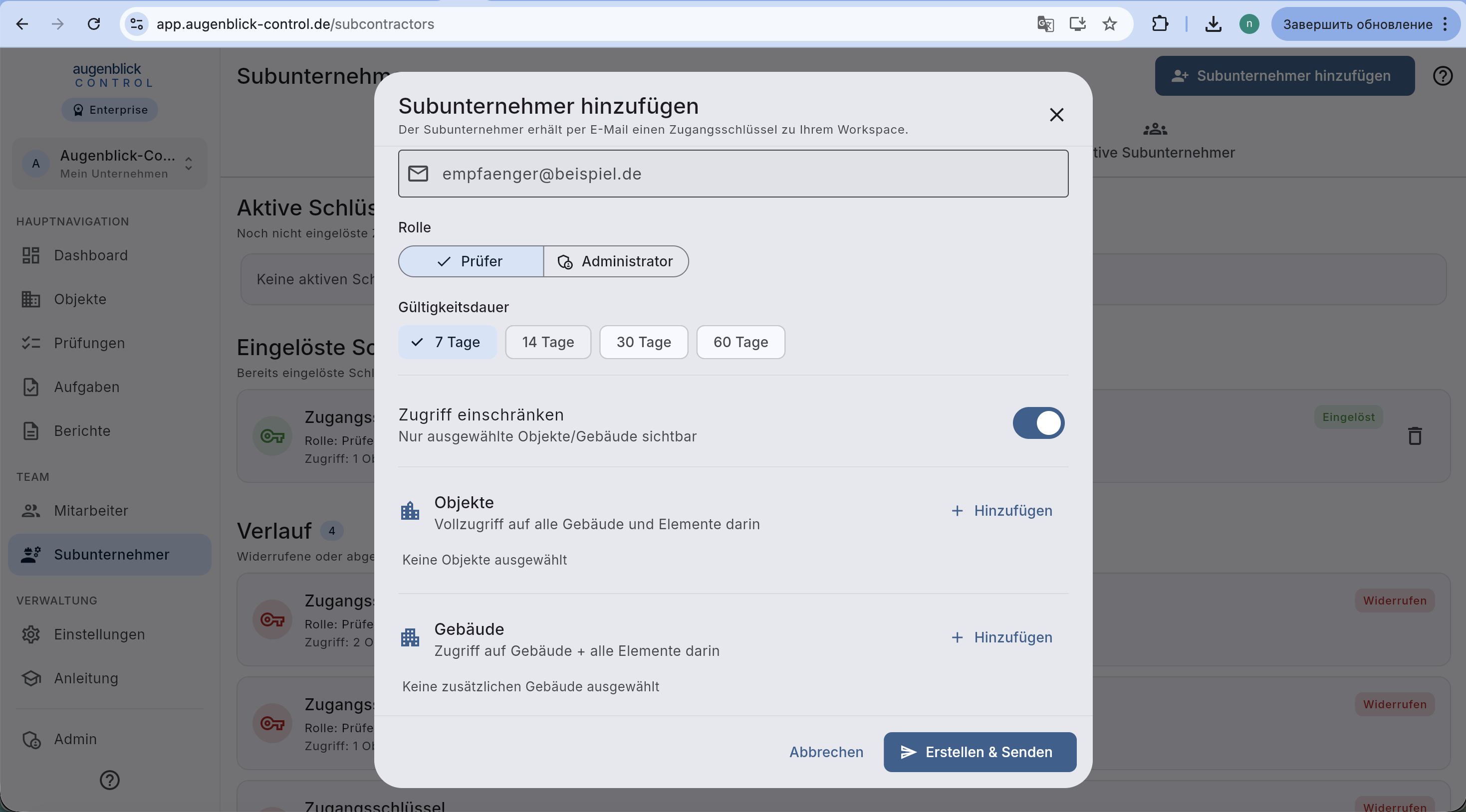The width and height of the screenshot is (1466, 812).
Task: Click the site info icon in address bar
Action: (137, 24)
